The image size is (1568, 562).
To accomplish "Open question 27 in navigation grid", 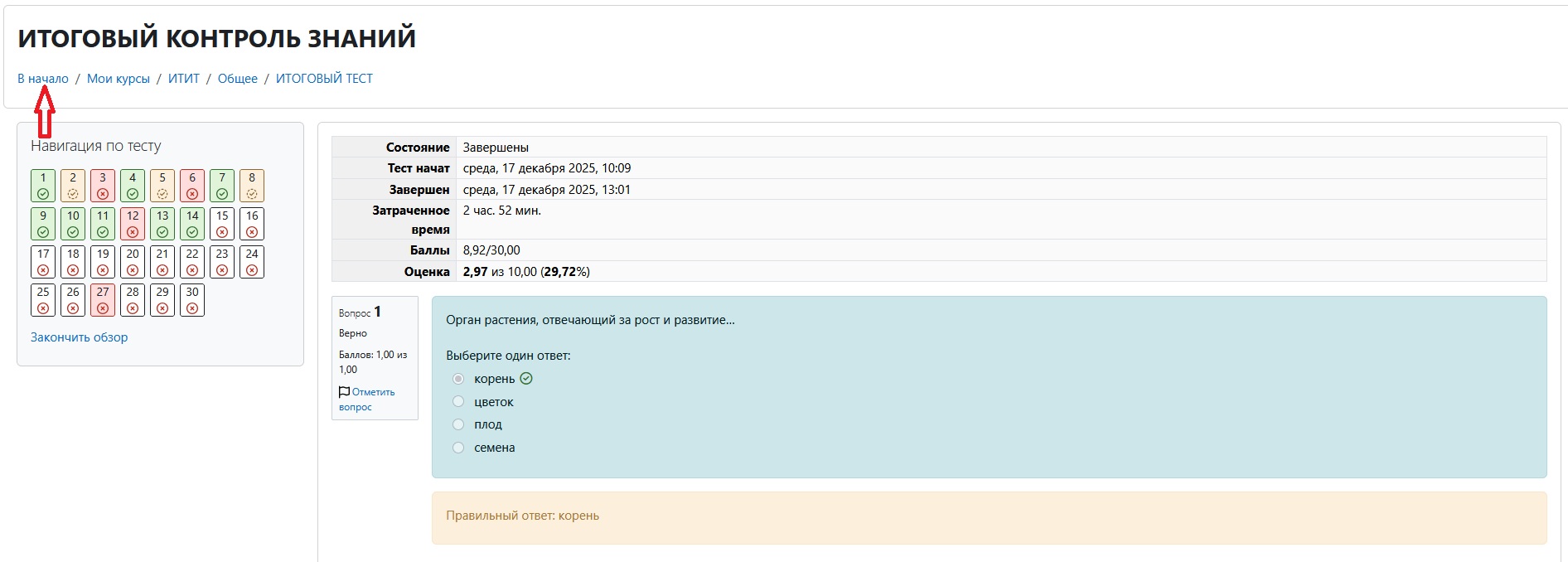I will (103, 300).
